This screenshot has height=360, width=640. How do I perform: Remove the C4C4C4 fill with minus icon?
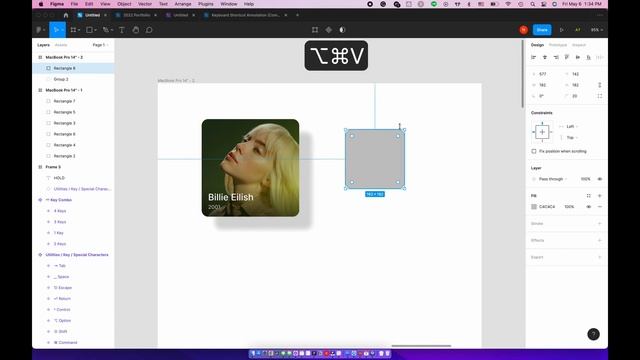600,207
